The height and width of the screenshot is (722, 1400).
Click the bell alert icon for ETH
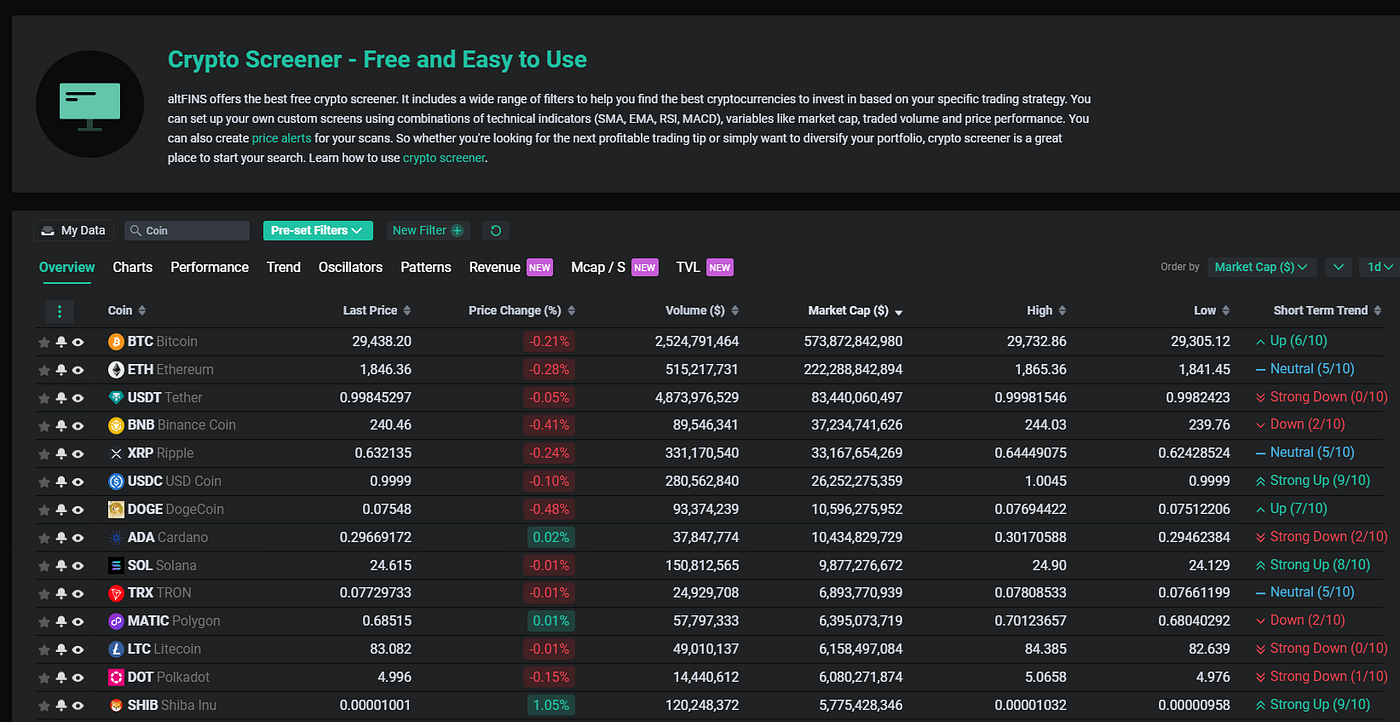(x=61, y=370)
